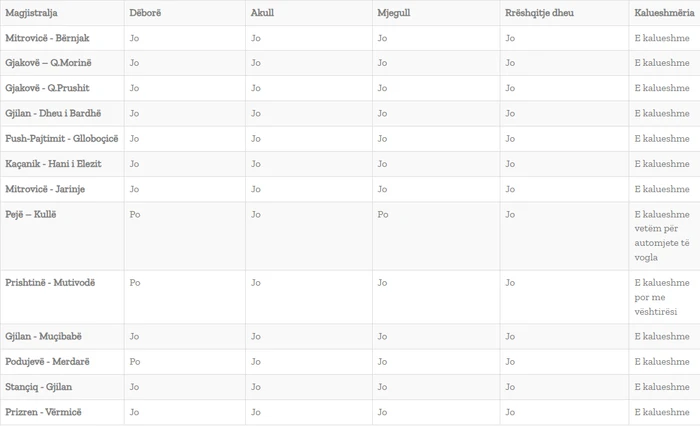Select the Gjakovë - Q.Prushit road name
The image size is (700, 426).
tap(47, 88)
